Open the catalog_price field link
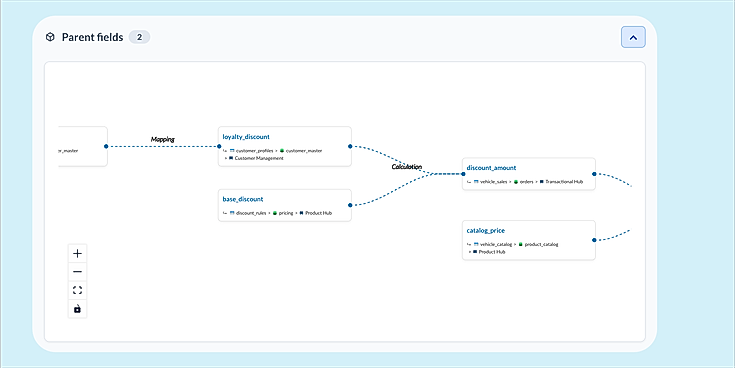The width and height of the screenshot is (735, 368). pyautogui.click(x=486, y=231)
